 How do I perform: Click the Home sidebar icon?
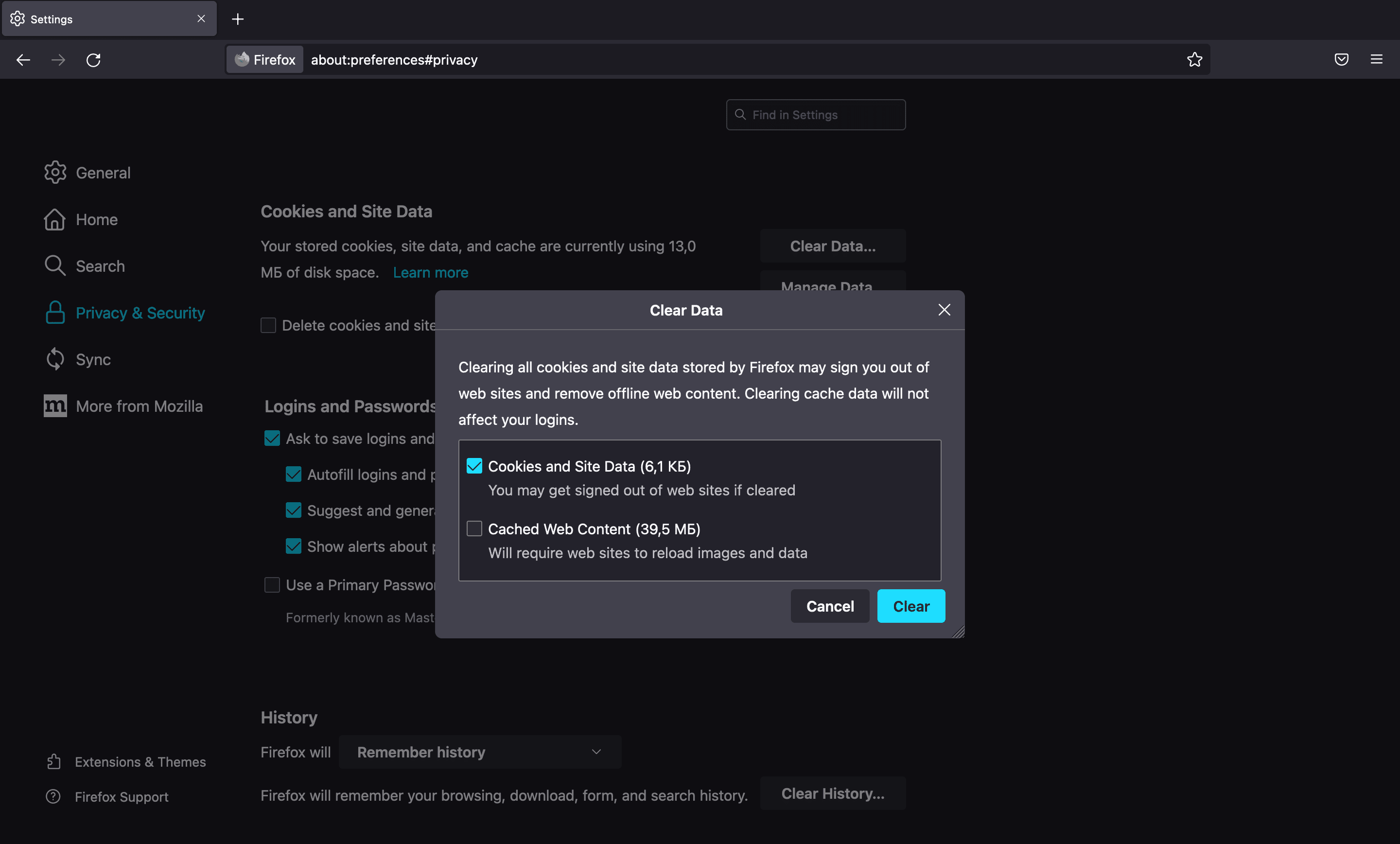(x=55, y=219)
